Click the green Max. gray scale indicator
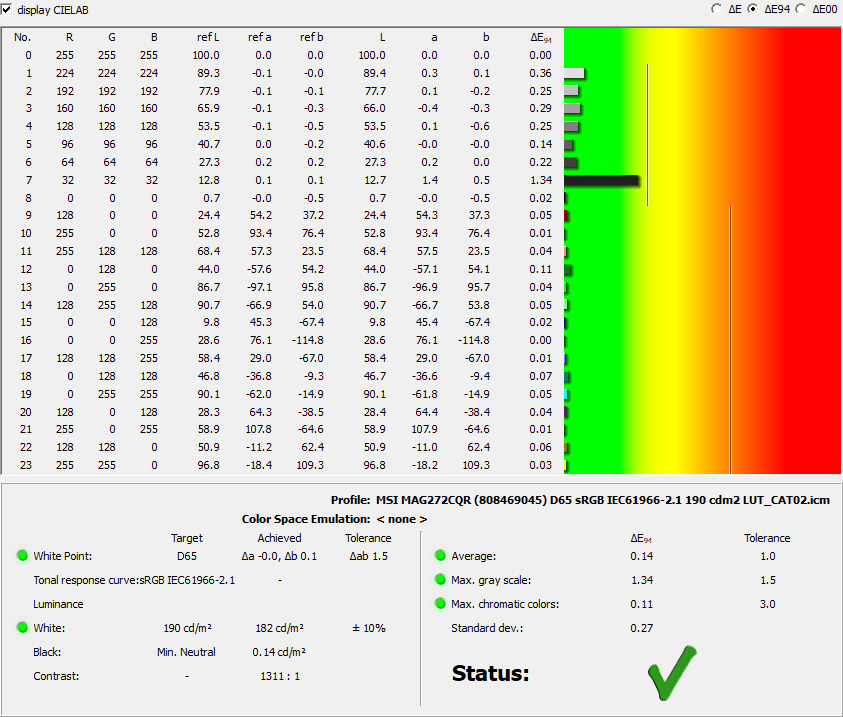This screenshot has height=717, width=843. [440, 579]
